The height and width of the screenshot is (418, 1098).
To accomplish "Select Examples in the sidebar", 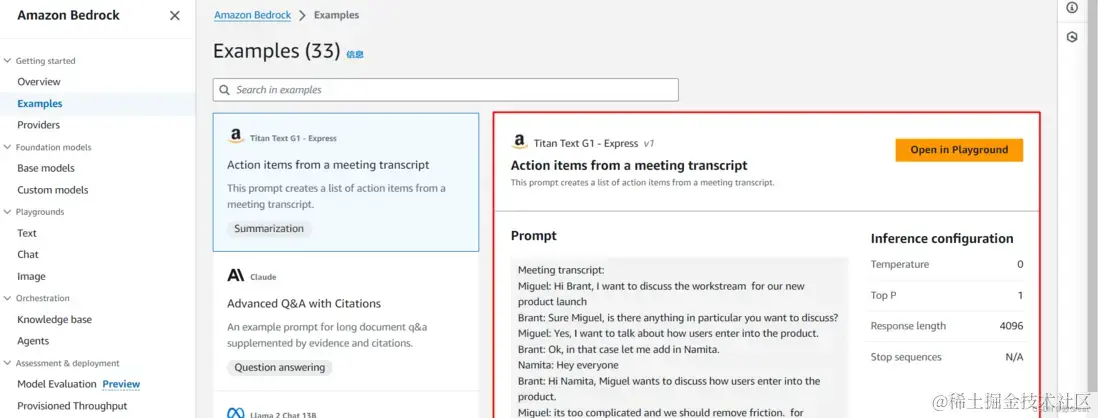I will click(x=40, y=104).
